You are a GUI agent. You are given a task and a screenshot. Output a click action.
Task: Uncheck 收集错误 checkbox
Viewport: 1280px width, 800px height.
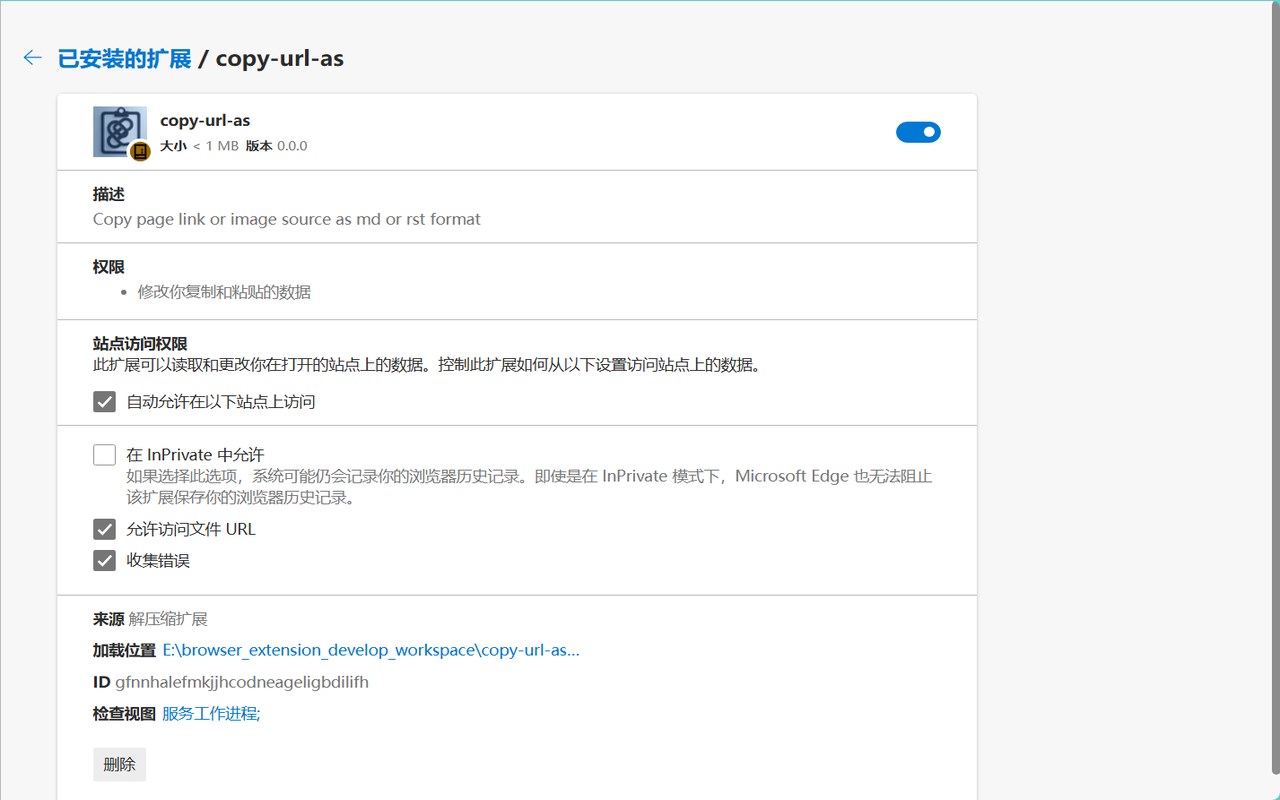pos(104,560)
